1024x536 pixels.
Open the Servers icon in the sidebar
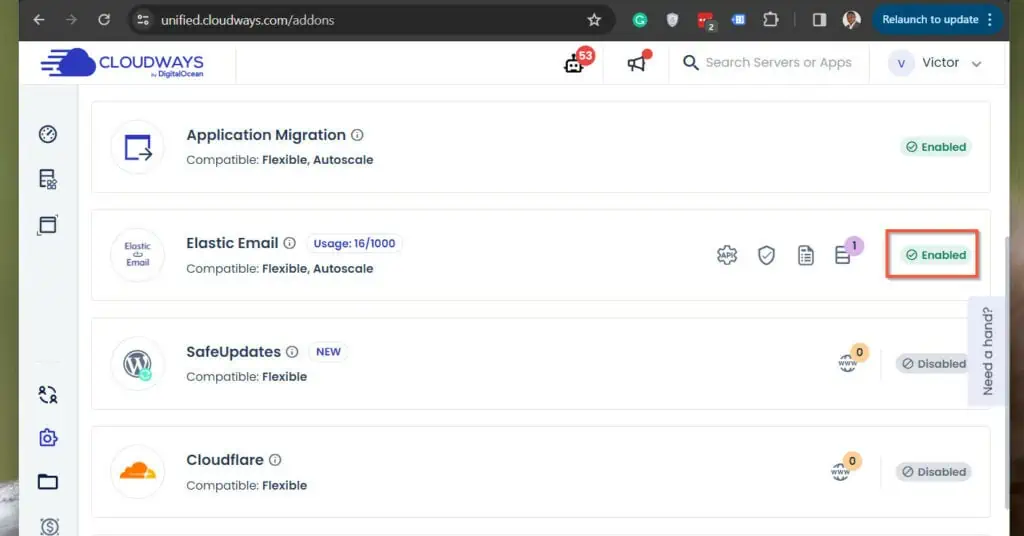click(x=48, y=179)
